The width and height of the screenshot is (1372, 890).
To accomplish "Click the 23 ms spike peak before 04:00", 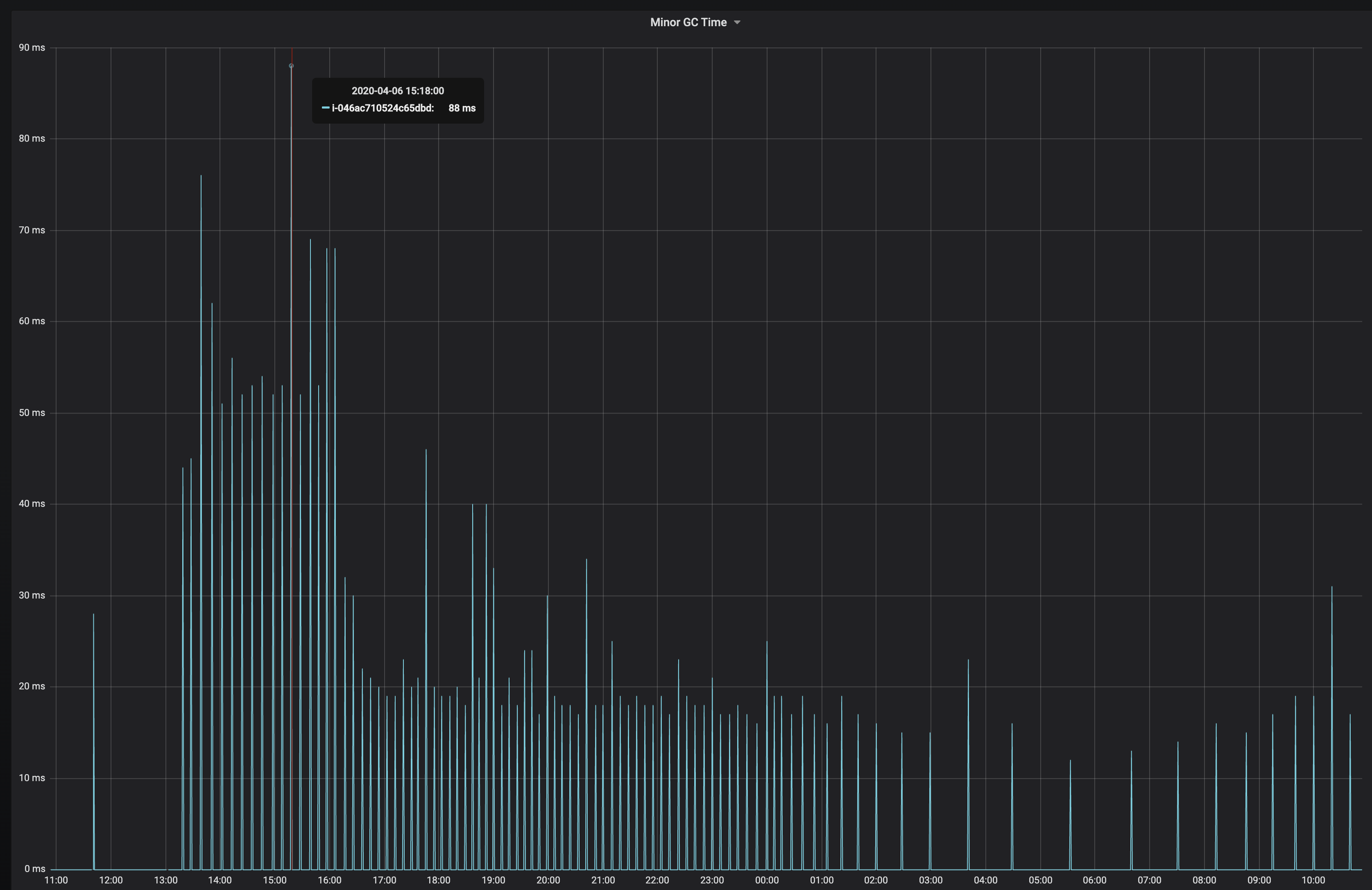I will [968, 661].
